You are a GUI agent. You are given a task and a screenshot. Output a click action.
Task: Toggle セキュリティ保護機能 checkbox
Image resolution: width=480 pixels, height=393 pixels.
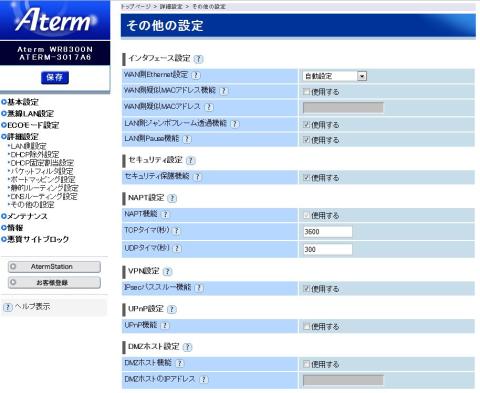[306, 177]
